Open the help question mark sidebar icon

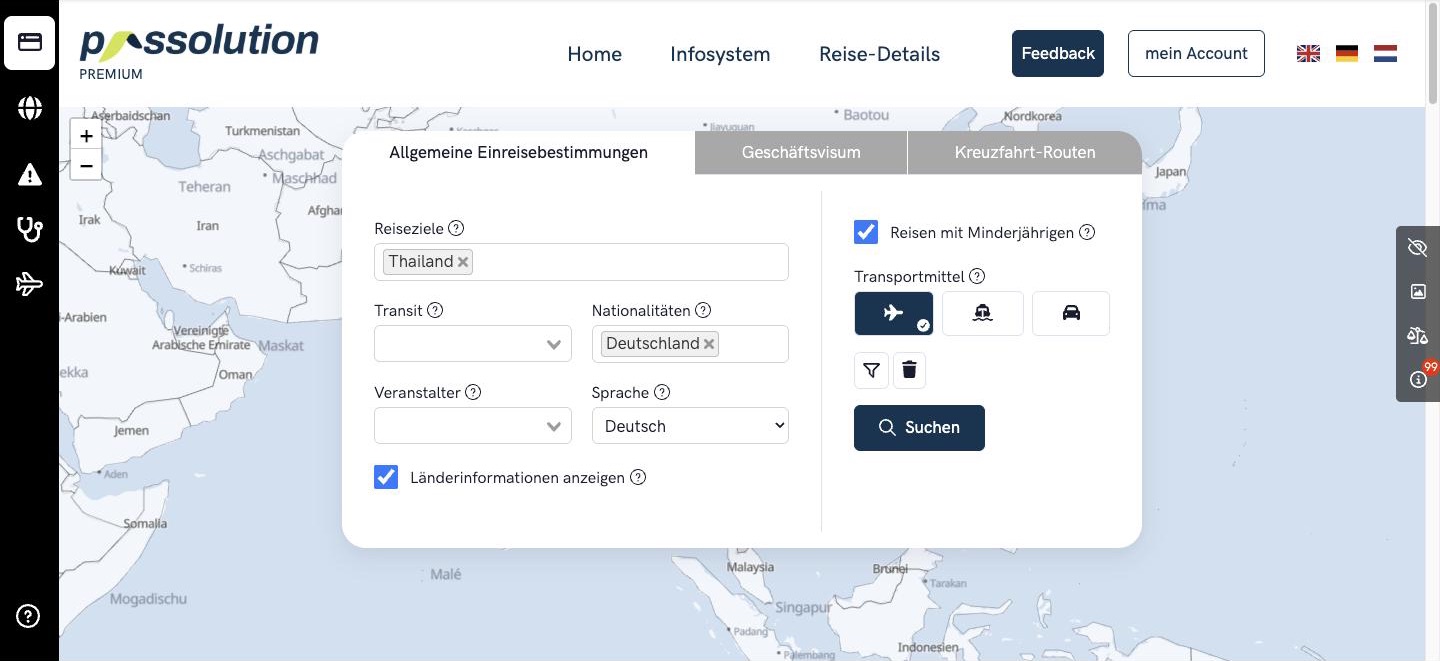coord(28,616)
